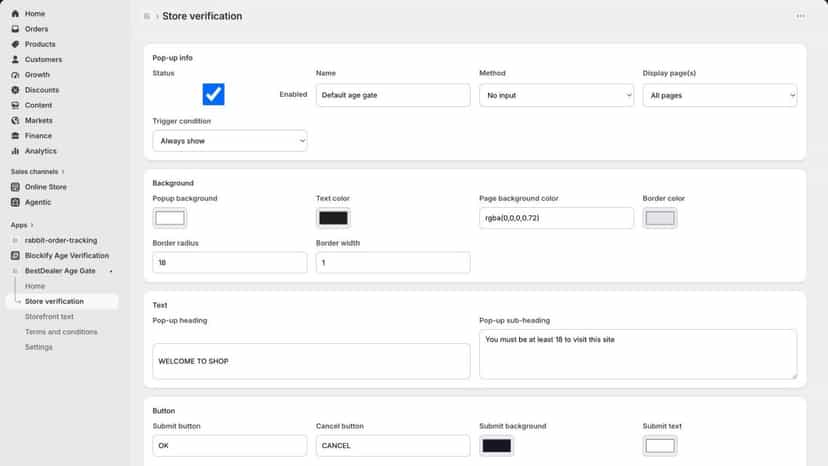Pick the Submit background color swatch
Image resolution: width=828 pixels, height=466 pixels.
pos(496,445)
